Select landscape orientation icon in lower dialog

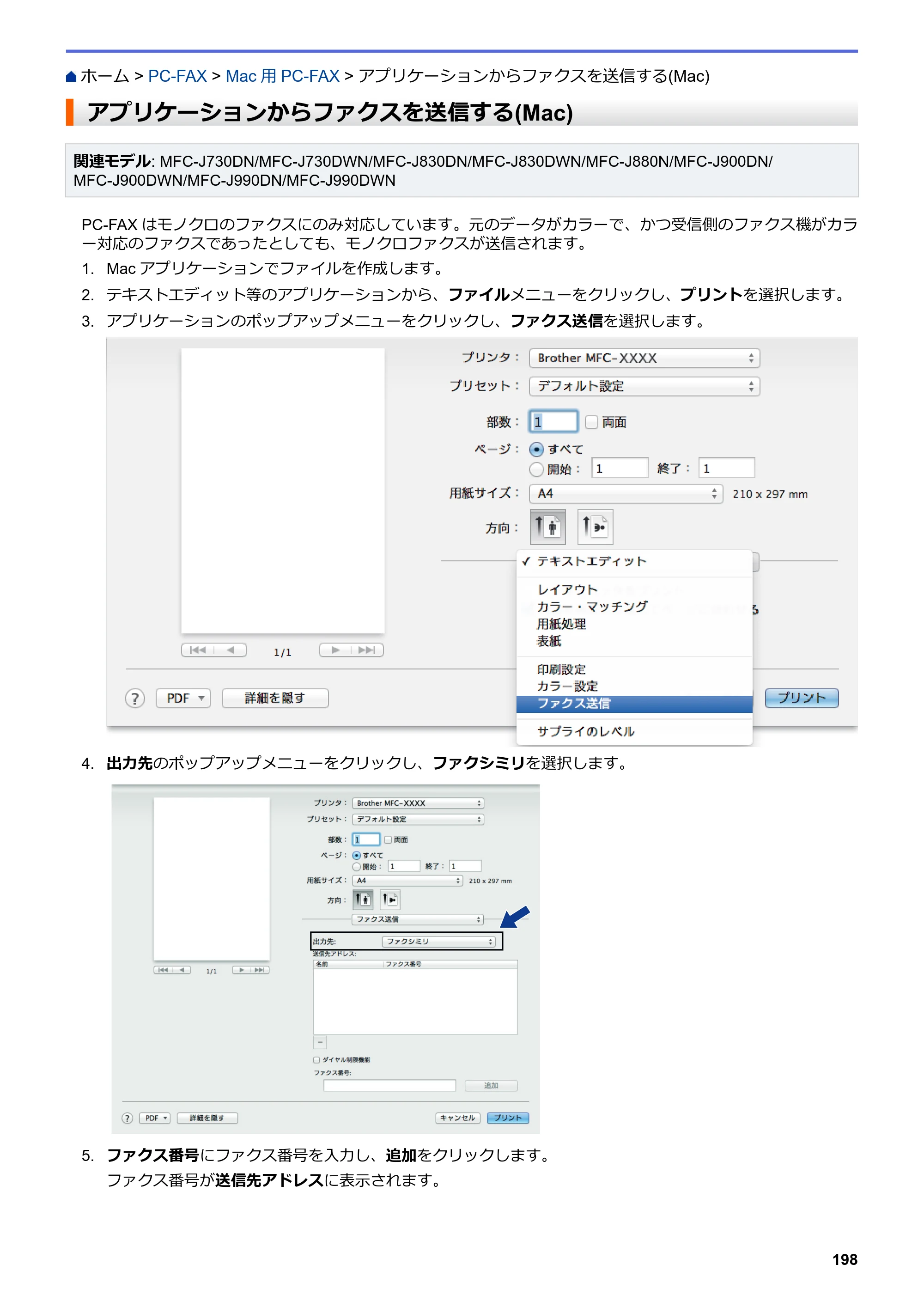click(x=390, y=900)
